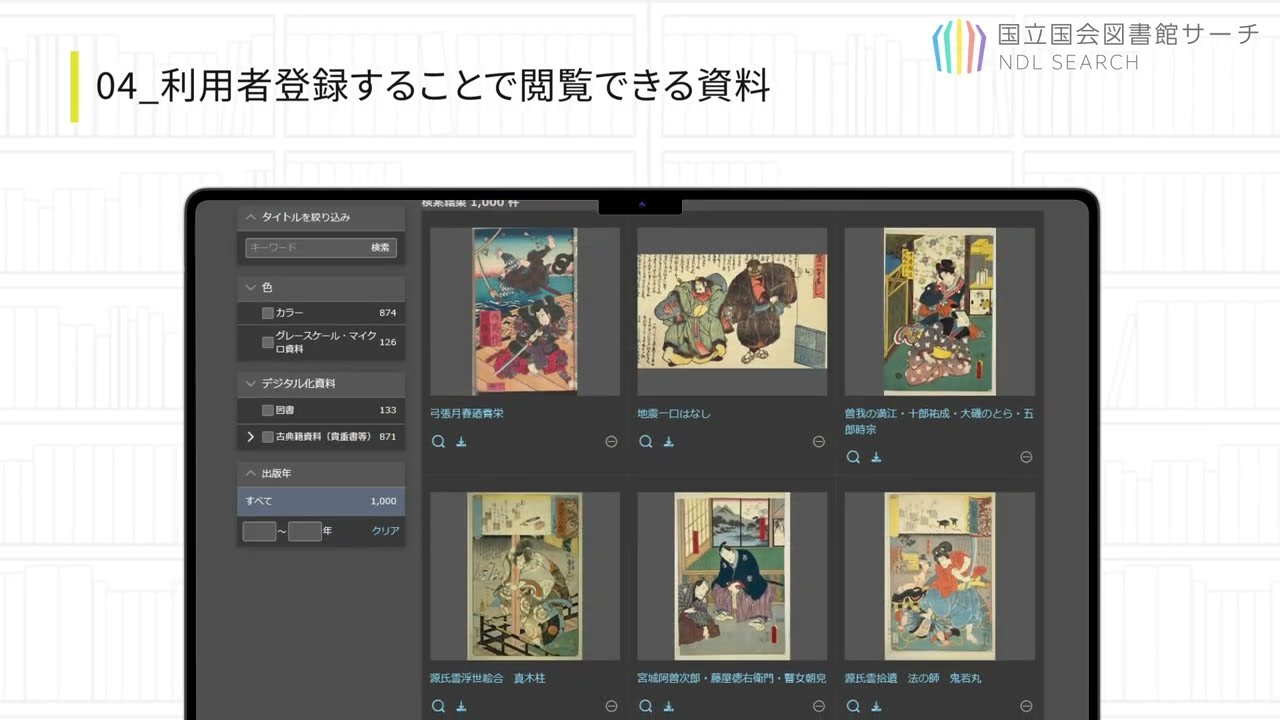Click minus circle icon under 宮城阿曽次郎・藤屋徳右衛門
This screenshot has height=720, width=1280.
[x=819, y=706]
